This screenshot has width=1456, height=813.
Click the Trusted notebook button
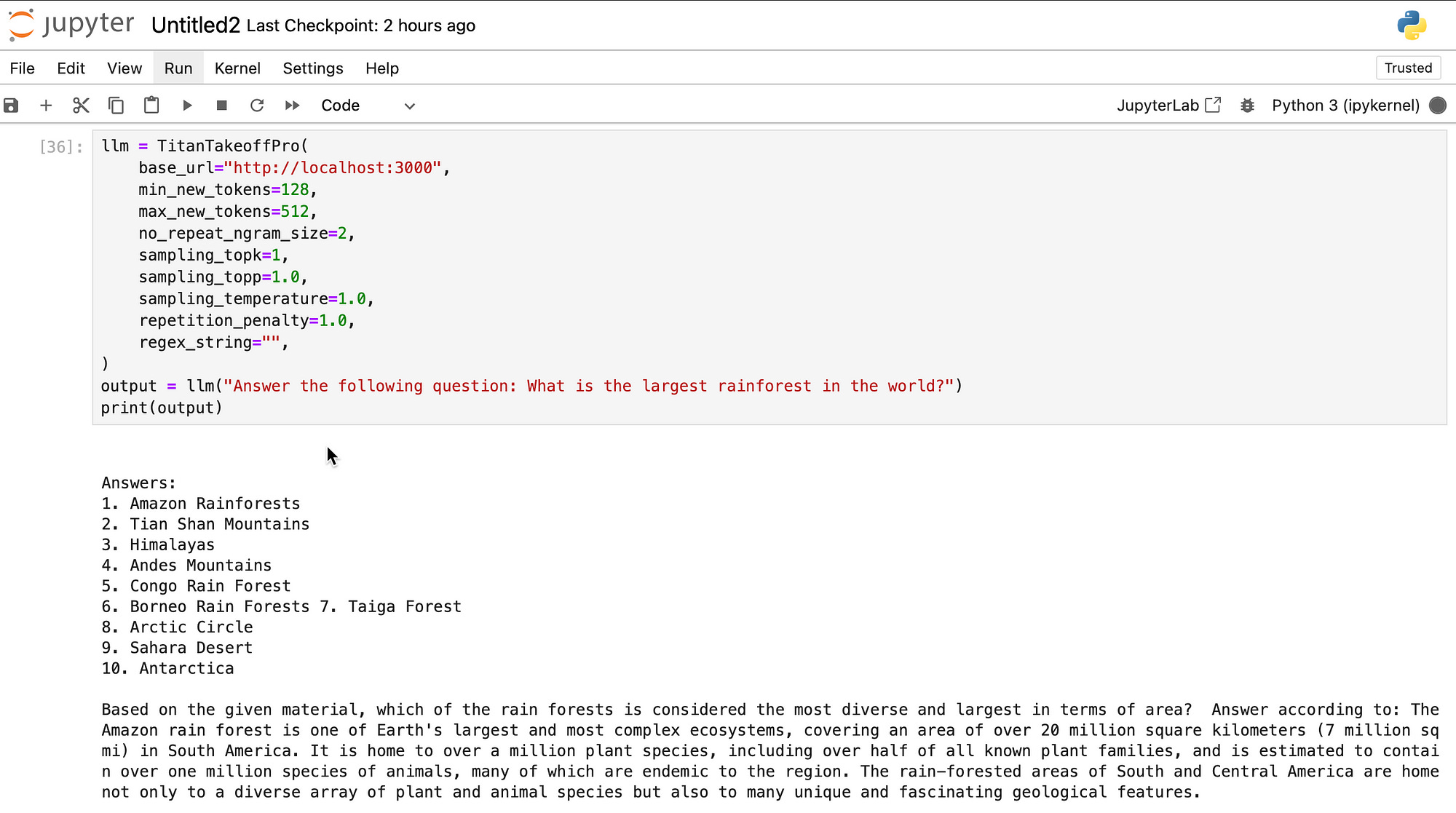pyautogui.click(x=1408, y=68)
